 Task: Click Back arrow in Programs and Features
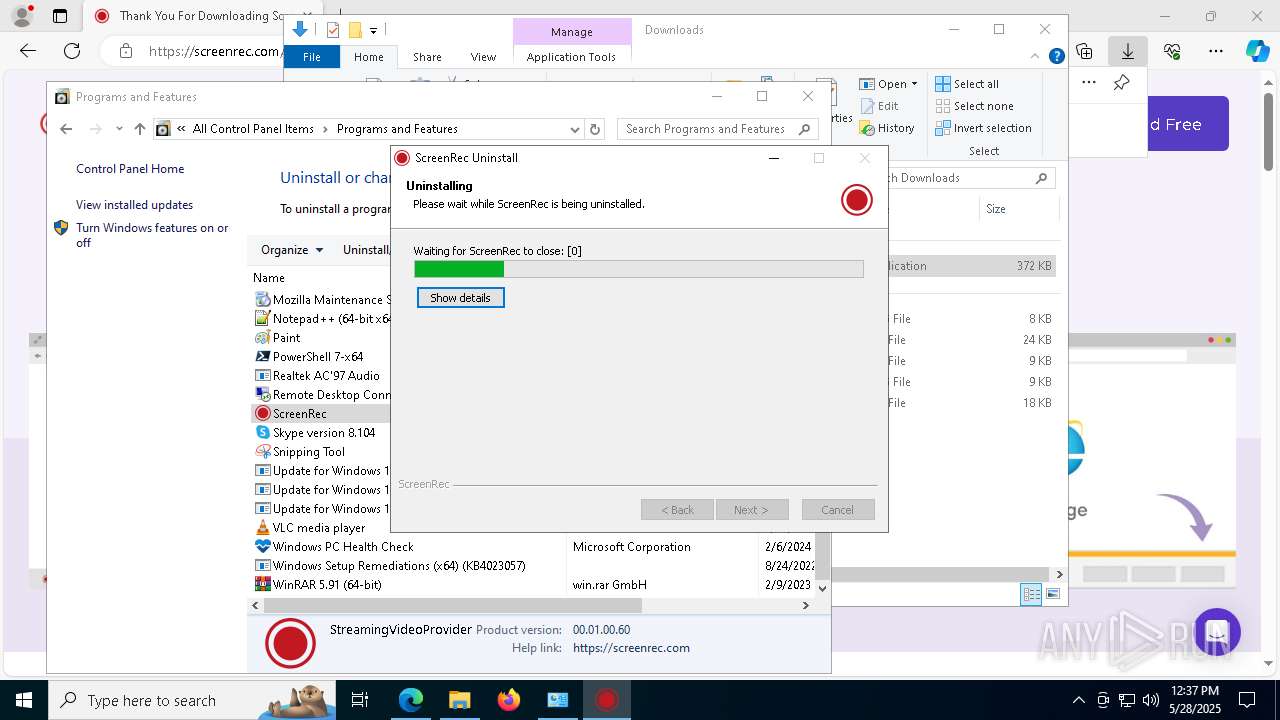[x=66, y=129]
